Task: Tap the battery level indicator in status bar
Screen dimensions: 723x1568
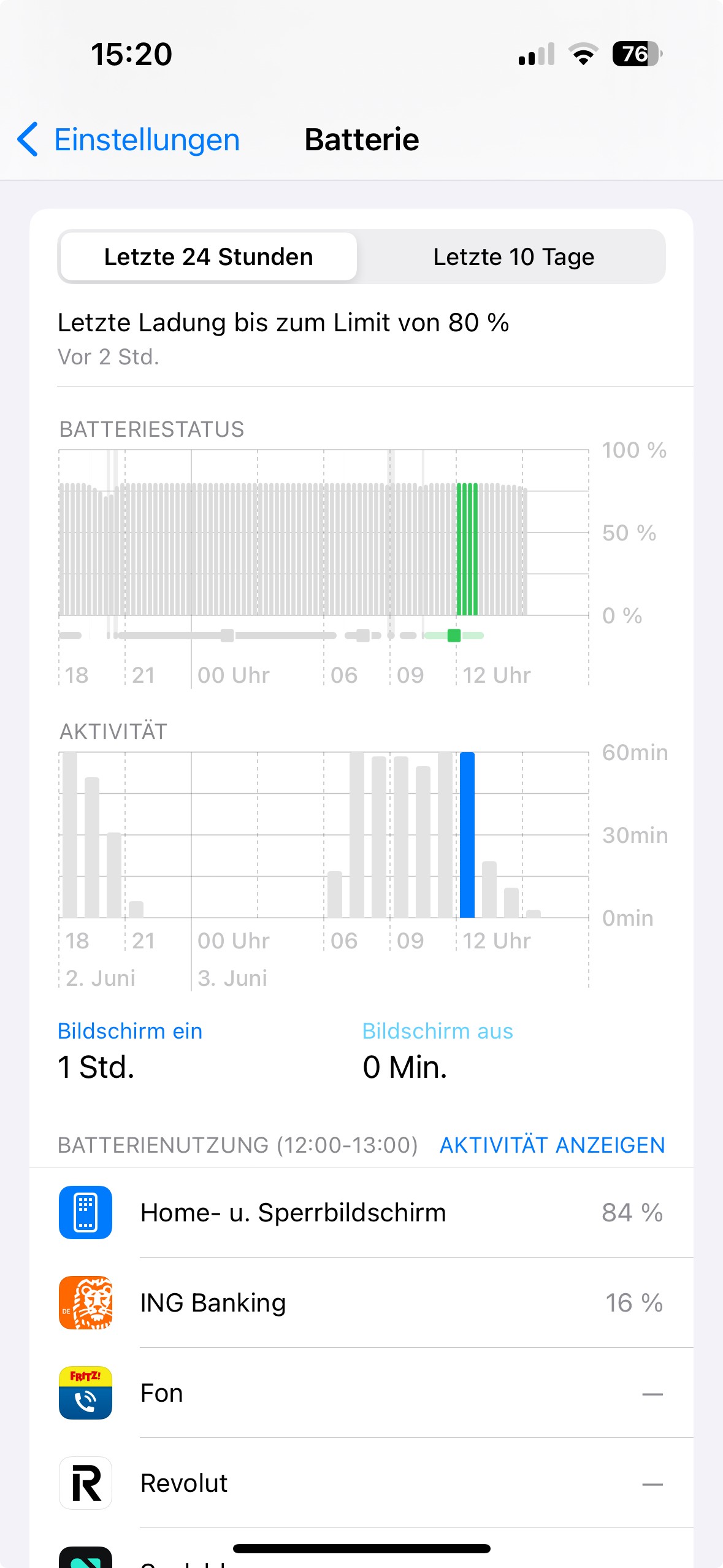Action: pyautogui.click(x=637, y=54)
